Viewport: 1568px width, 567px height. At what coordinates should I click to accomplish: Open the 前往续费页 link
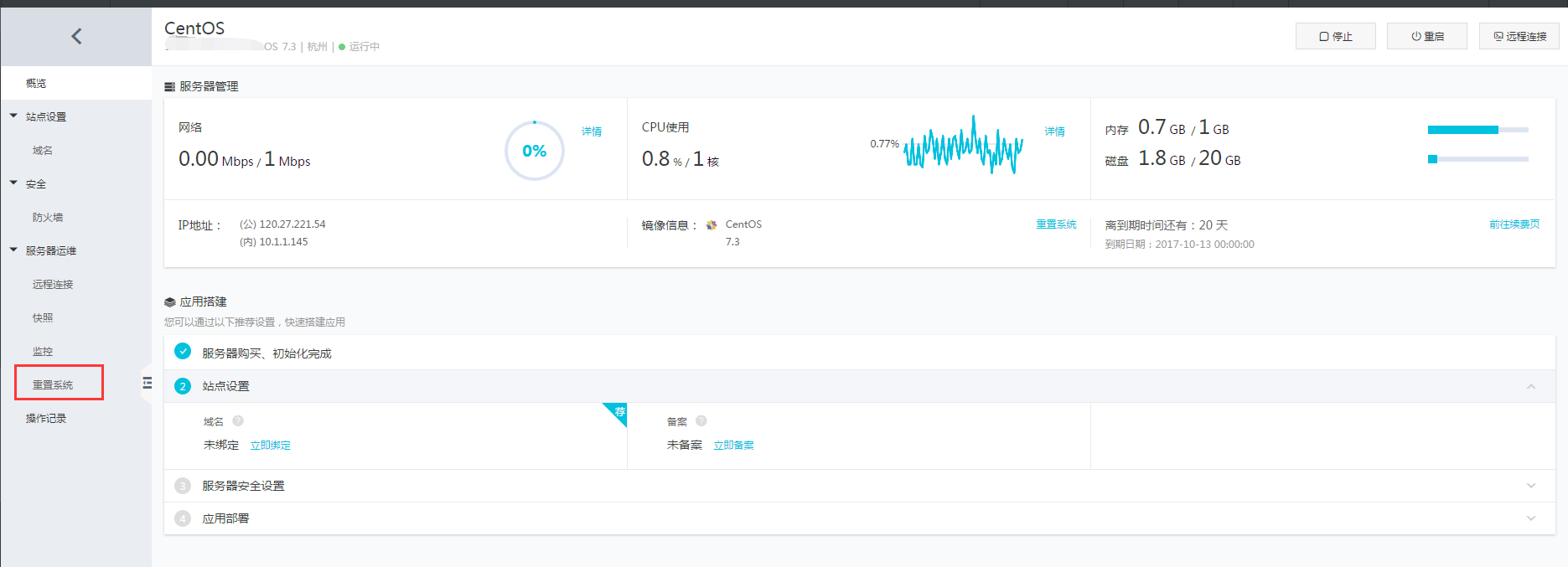[x=1514, y=224]
